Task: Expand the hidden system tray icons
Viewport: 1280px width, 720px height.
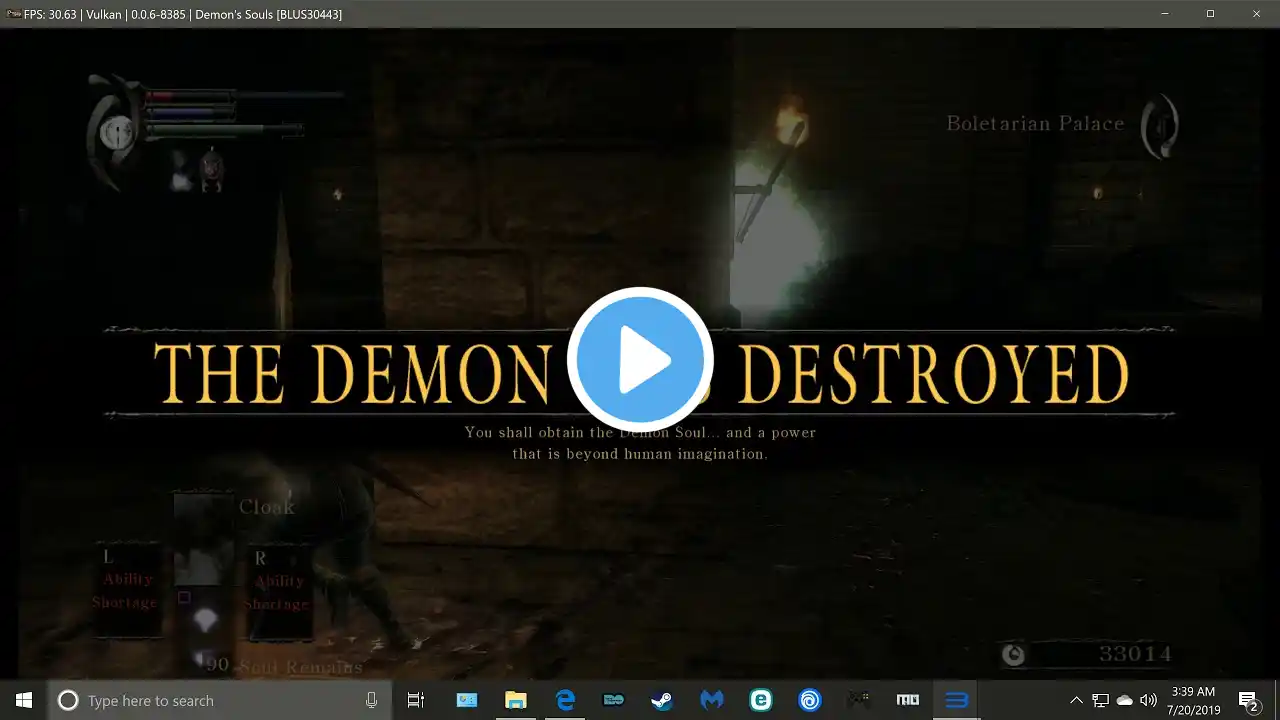Action: click(1076, 700)
